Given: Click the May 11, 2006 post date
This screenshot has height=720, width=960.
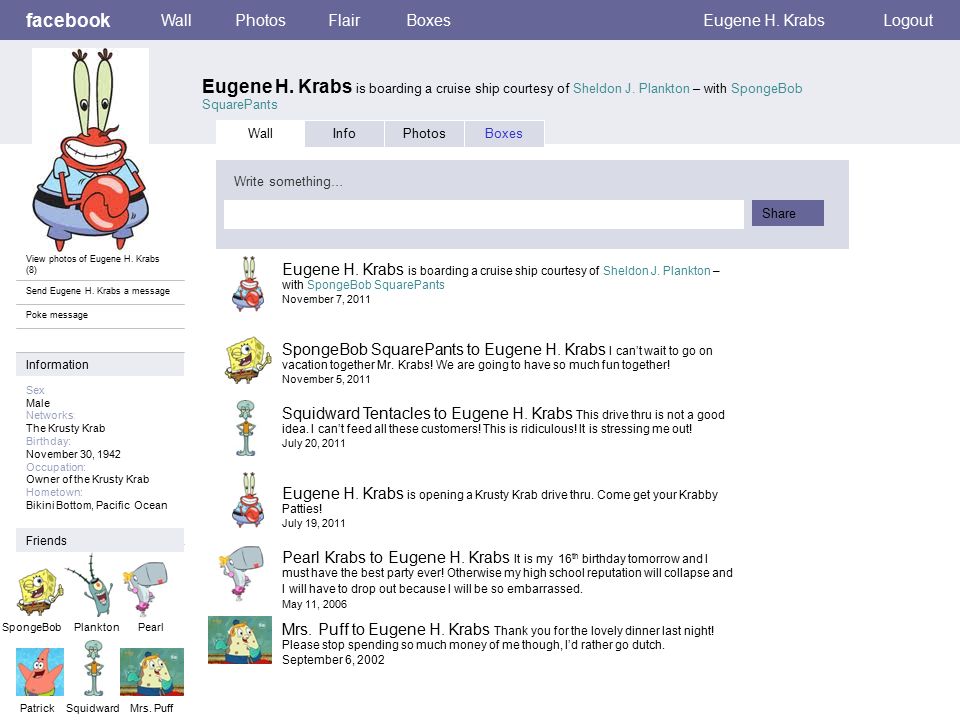Looking at the screenshot, I should point(314,604).
